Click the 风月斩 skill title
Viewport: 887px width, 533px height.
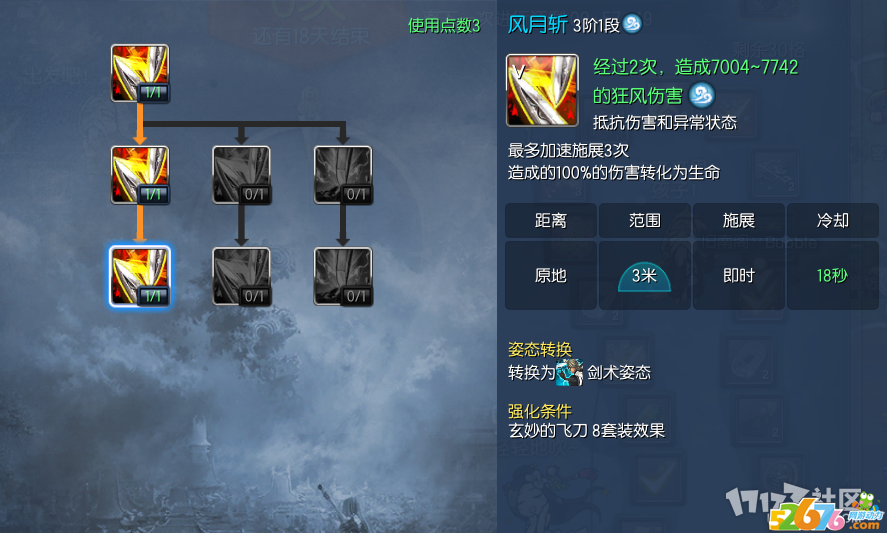[x=537, y=24]
